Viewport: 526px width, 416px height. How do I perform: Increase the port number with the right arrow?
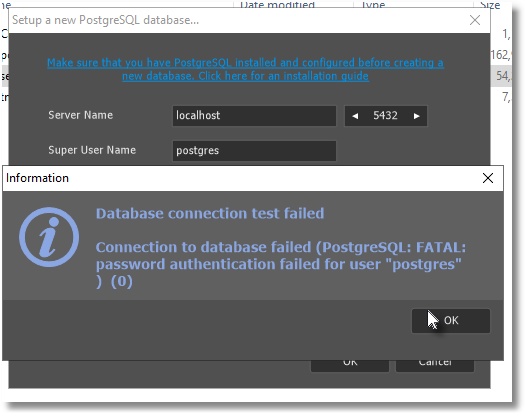(417, 116)
